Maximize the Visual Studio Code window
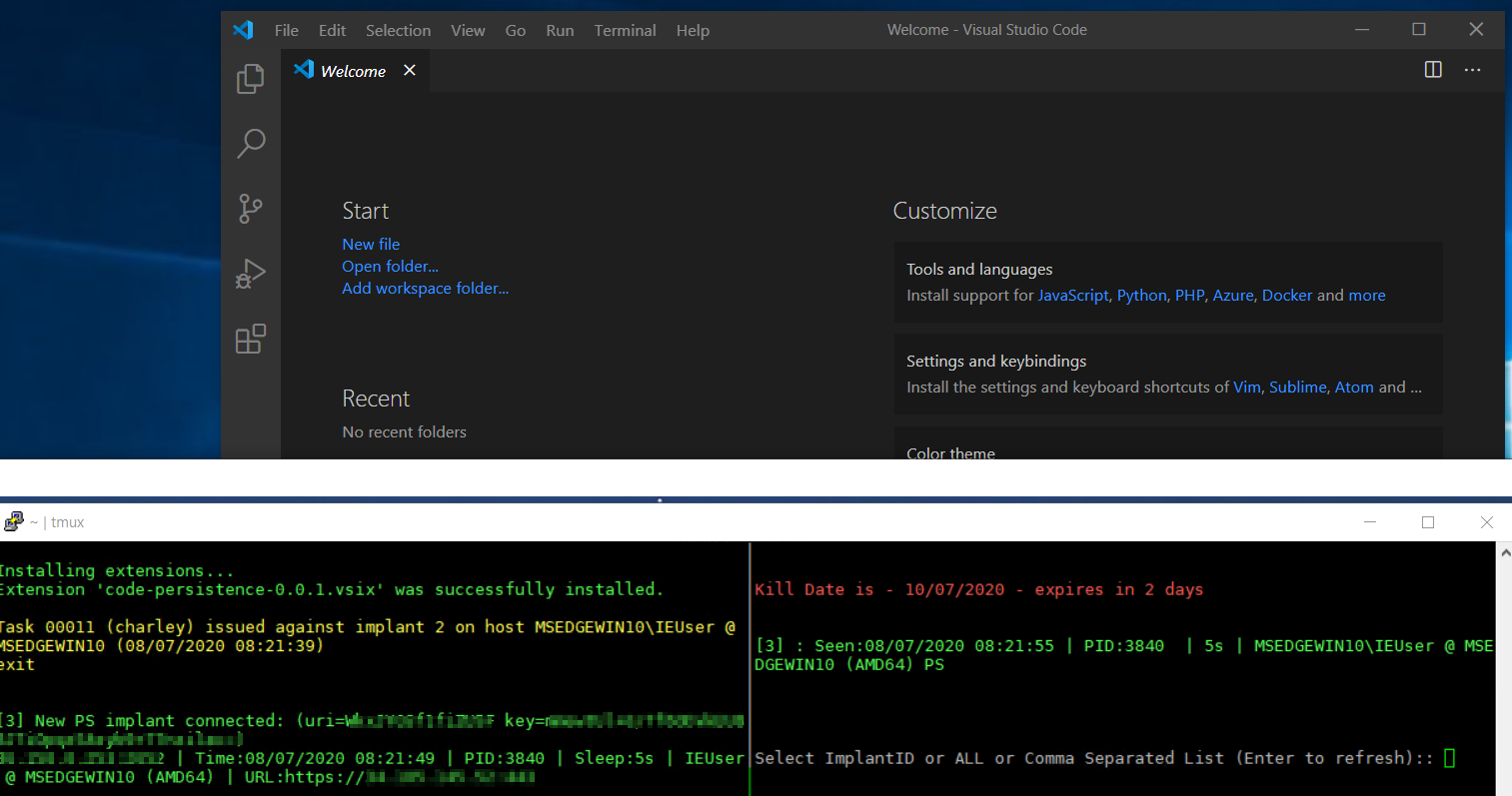The width and height of the screenshot is (1512, 796). pyautogui.click(x=1418, y=29)
